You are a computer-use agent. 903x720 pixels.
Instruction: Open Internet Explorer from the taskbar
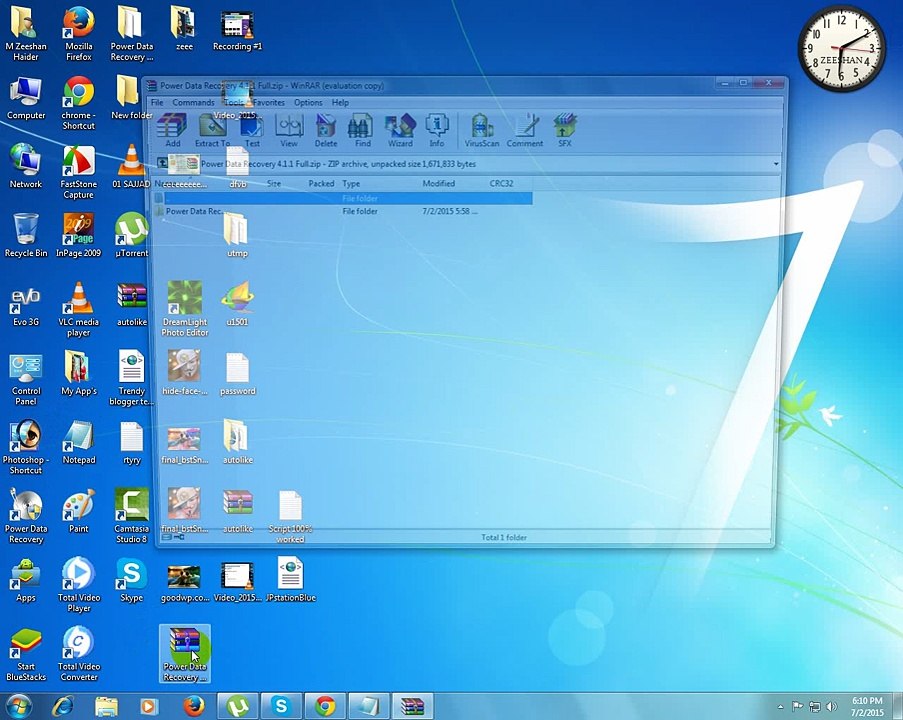(62, 706)
